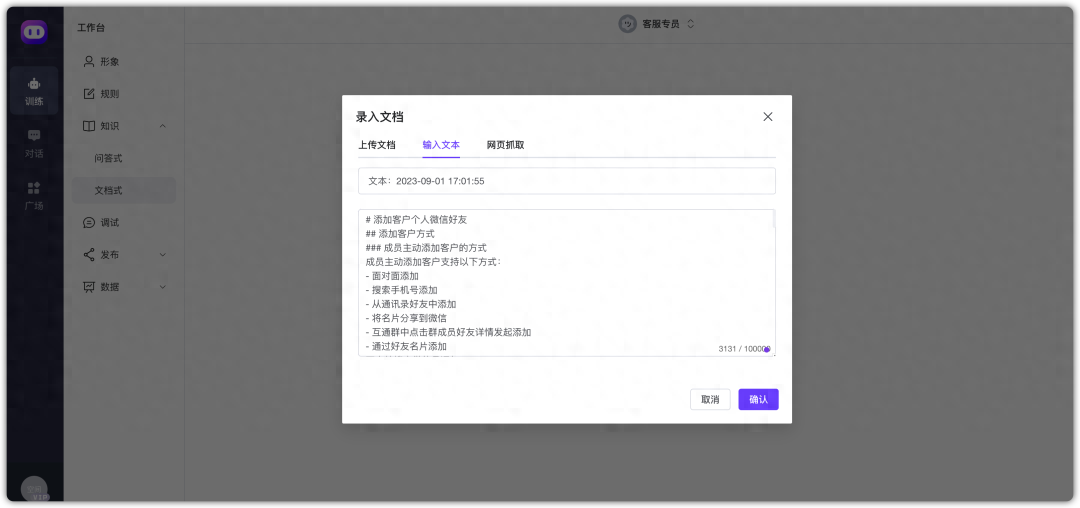Viewport: 1080px width, 508px height.
Task: Collapse the 知识 menu group
Action: (163, 126)
